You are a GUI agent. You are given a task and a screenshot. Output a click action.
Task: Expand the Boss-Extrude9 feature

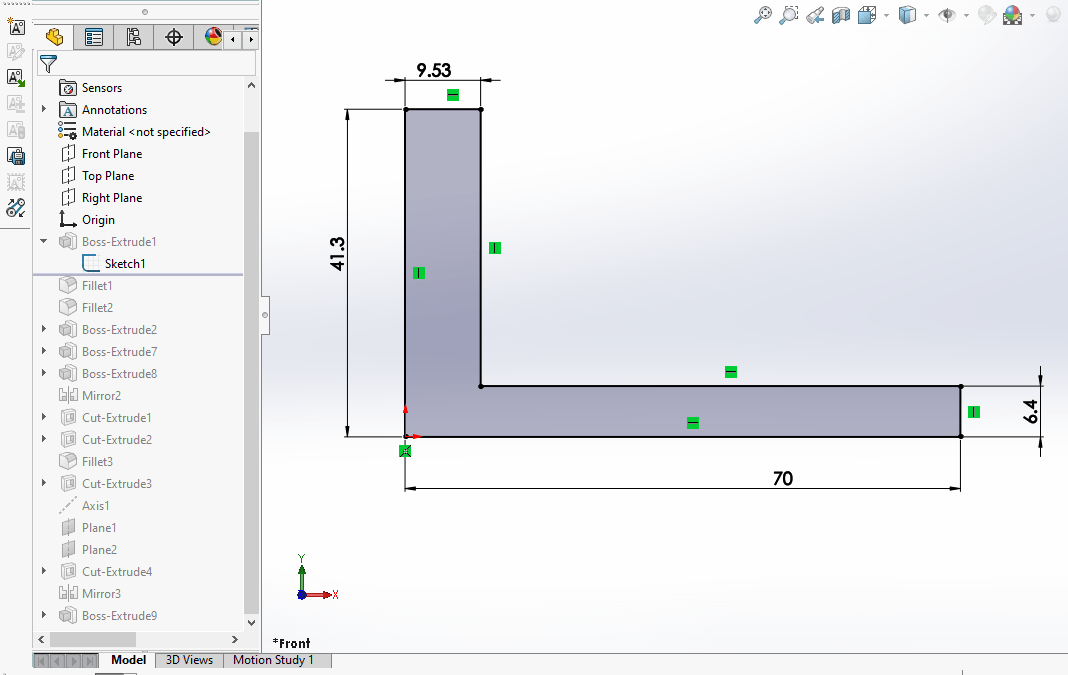tap(44, 615)
